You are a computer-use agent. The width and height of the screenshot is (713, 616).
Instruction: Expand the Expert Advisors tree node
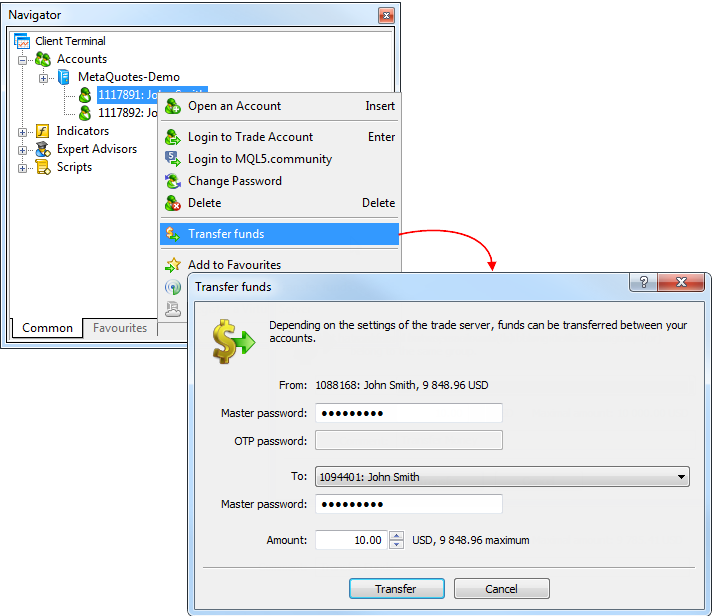tap(22, 150)
